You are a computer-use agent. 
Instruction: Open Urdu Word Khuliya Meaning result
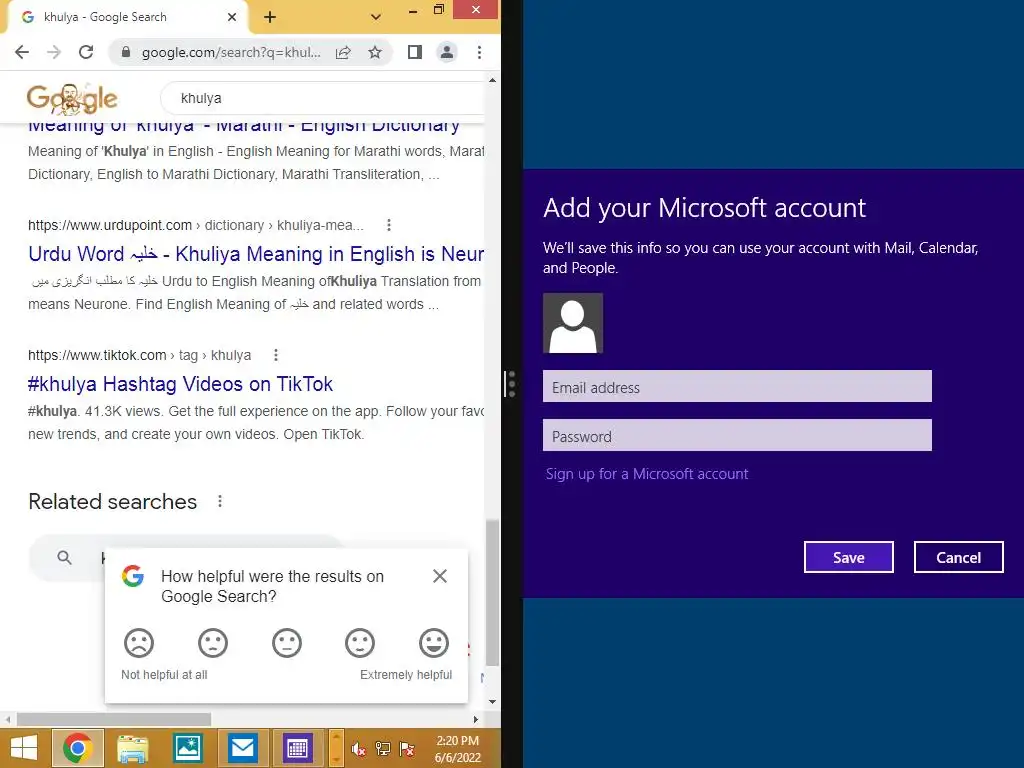[256, 253]
